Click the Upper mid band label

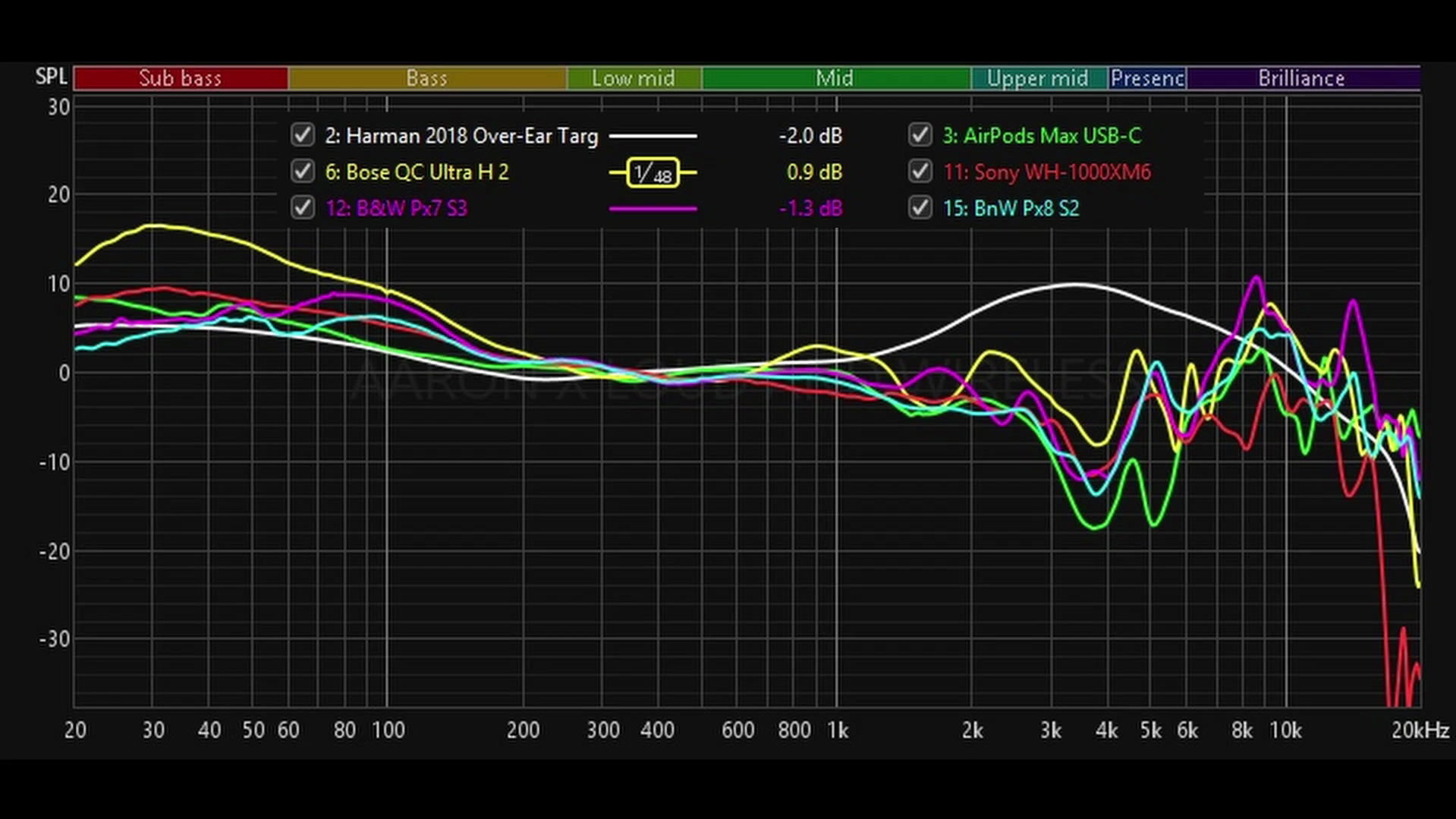pyautogui.click(x=1038, y=78)
